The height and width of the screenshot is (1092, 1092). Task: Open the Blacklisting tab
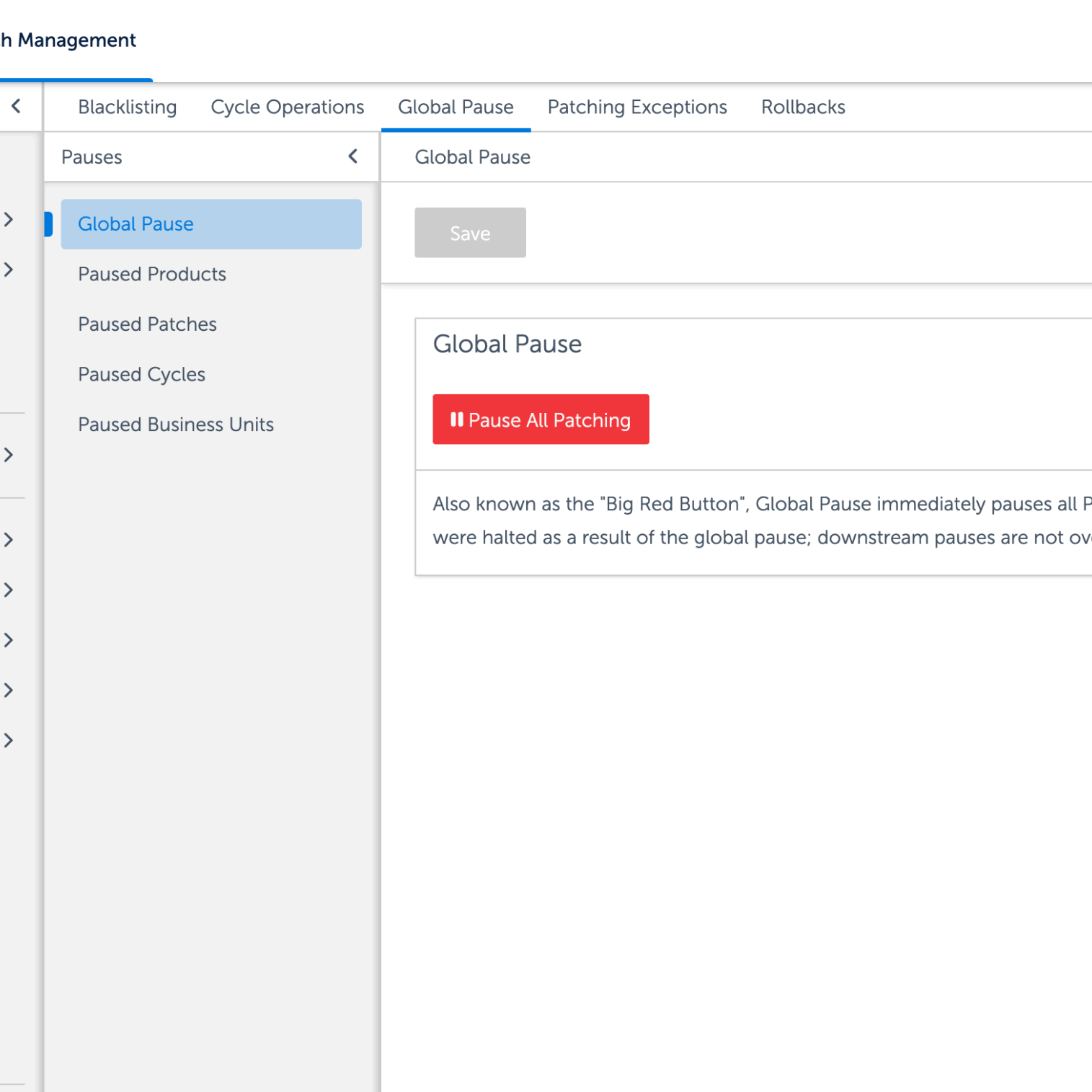tap(127, 107)
